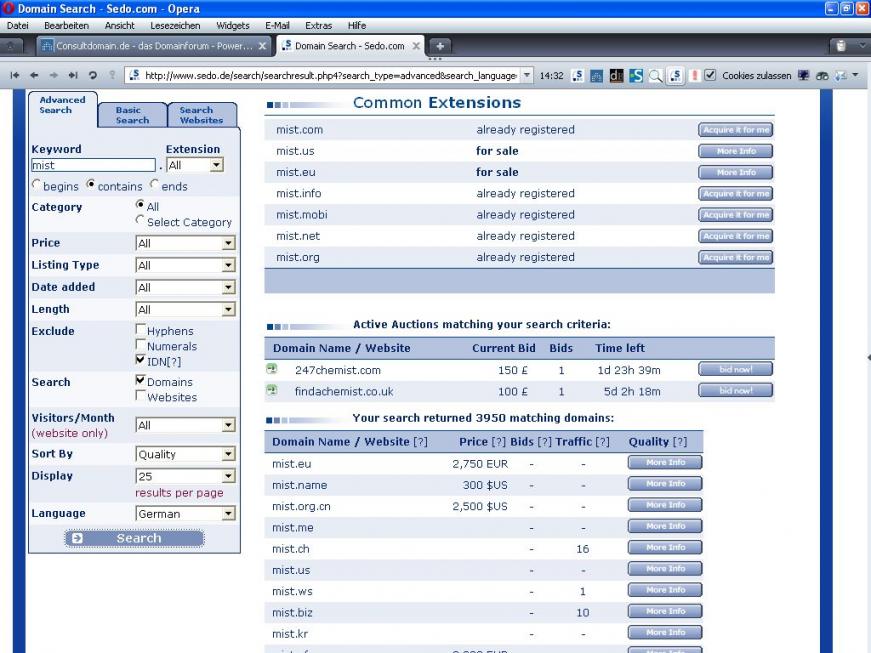Screen dimensions: 871x653
Task: Choose the 'Select Category' radio option
Action: 140,220
